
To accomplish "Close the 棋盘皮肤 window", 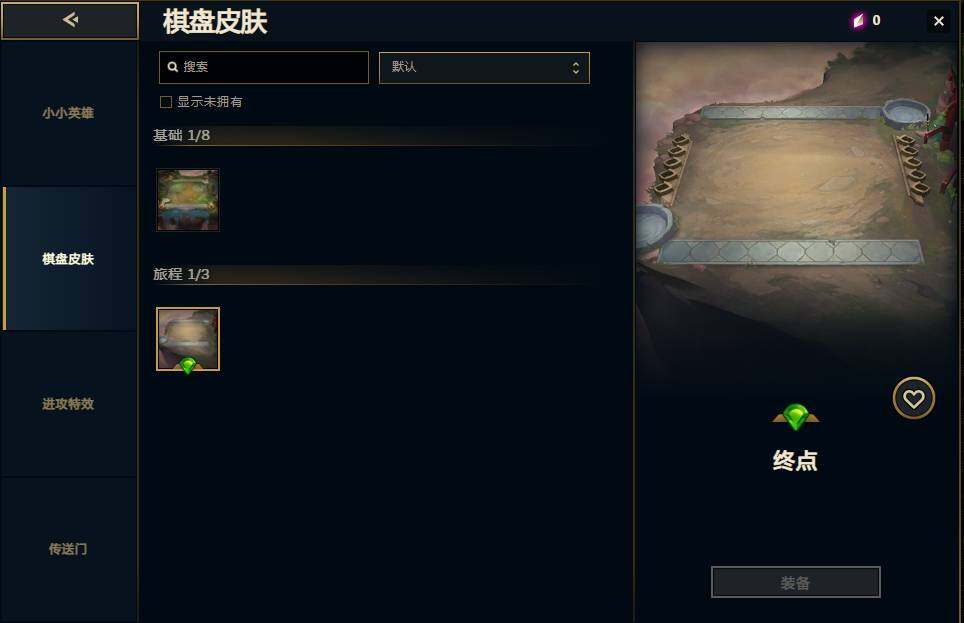I will (939, 21).
